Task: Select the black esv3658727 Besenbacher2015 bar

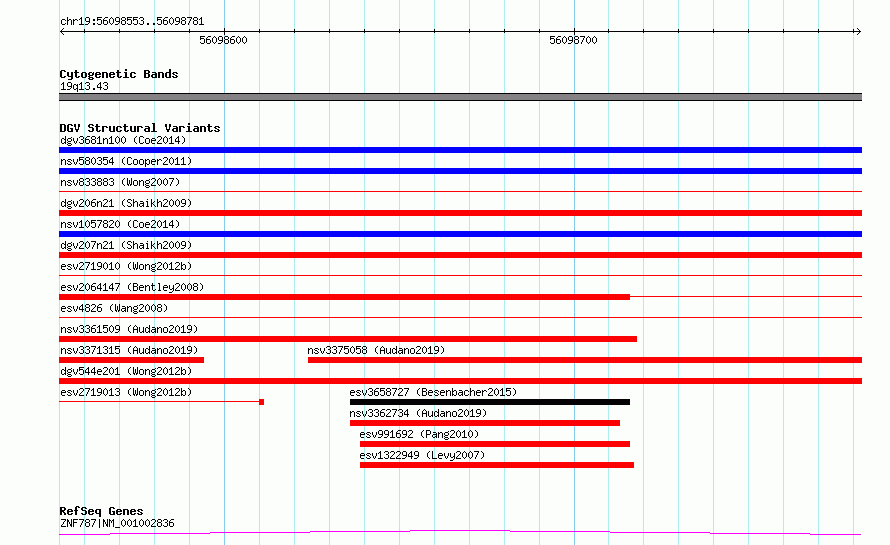Action: [490, 402]
